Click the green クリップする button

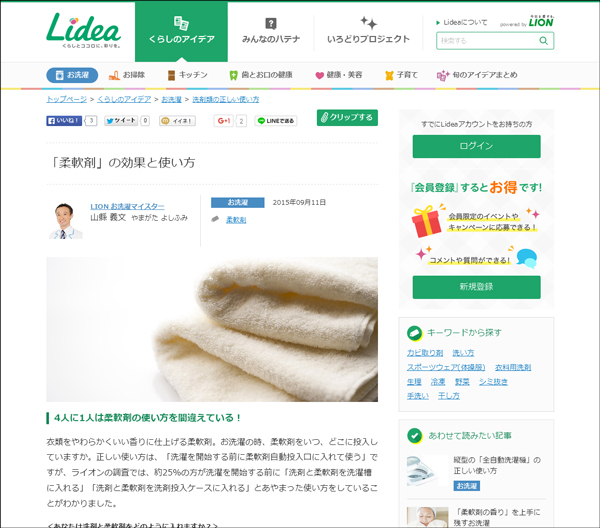(x=347, y=117)
